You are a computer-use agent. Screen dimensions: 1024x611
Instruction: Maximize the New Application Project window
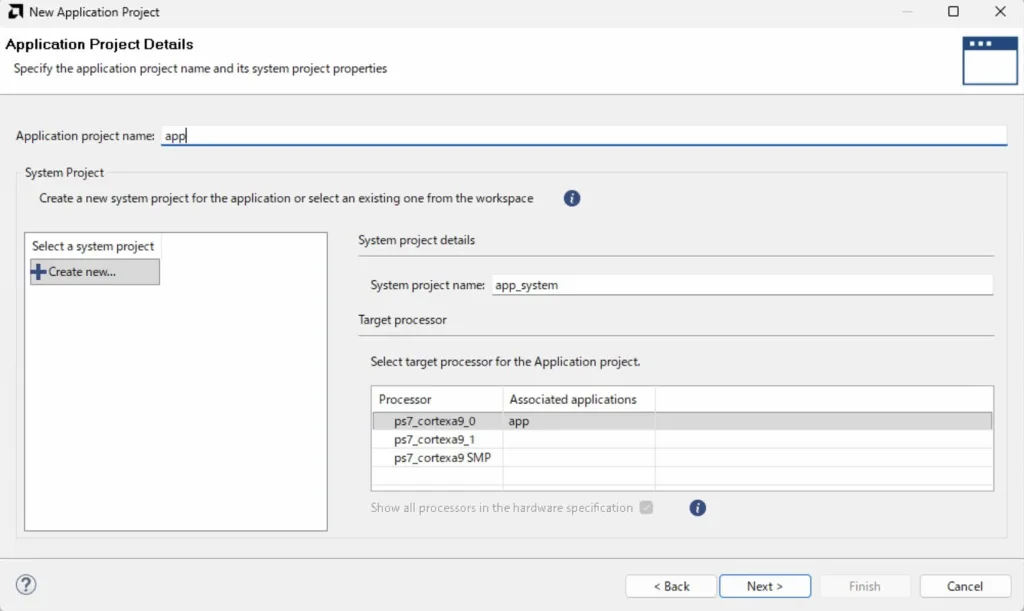(953, 12)
